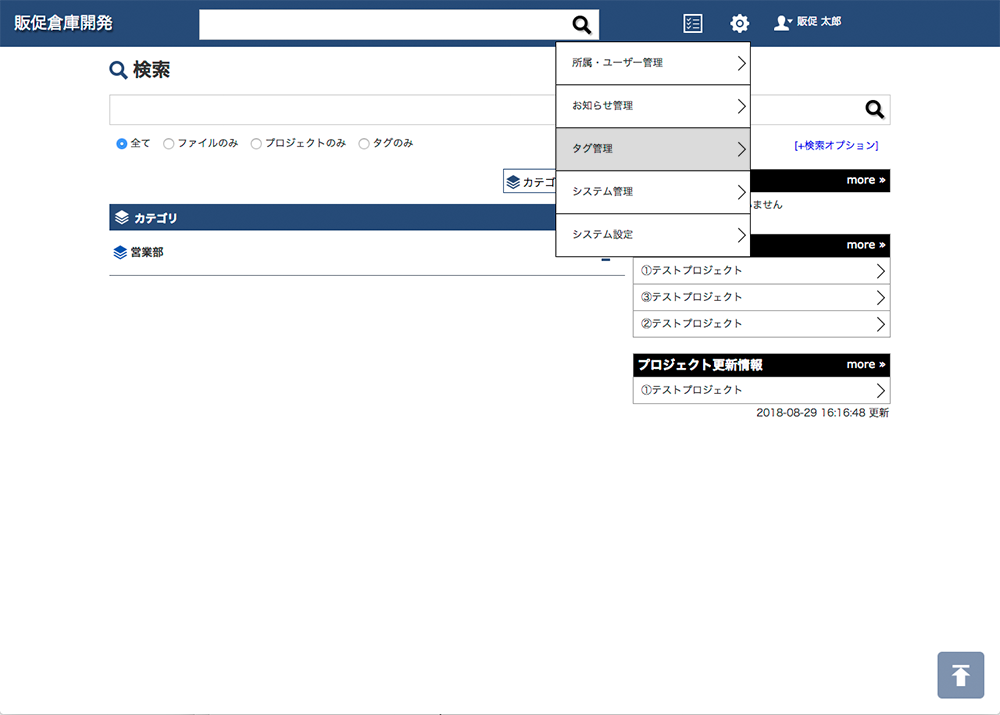The height and width of the screenshot is (715, 1000).
Task: Click the 販促倉庫開発 site title
Action: [63, 23]
